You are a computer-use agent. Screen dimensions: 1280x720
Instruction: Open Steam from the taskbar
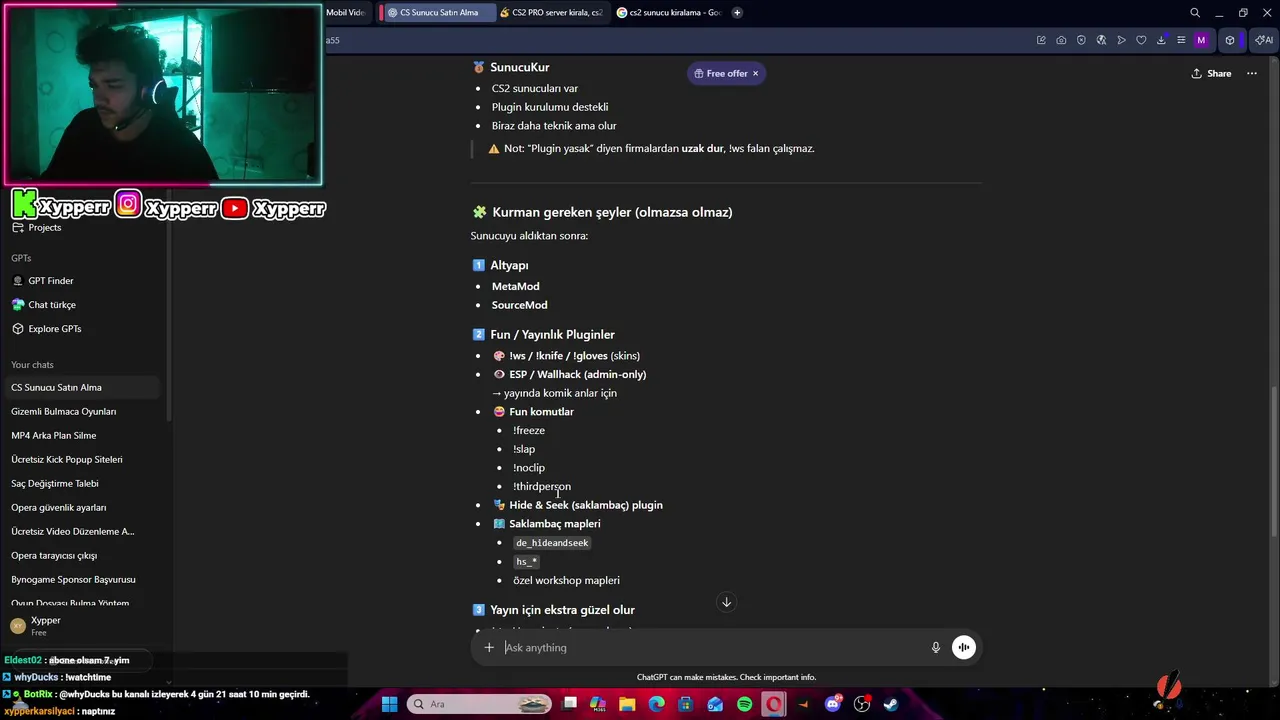coord(891,704)
